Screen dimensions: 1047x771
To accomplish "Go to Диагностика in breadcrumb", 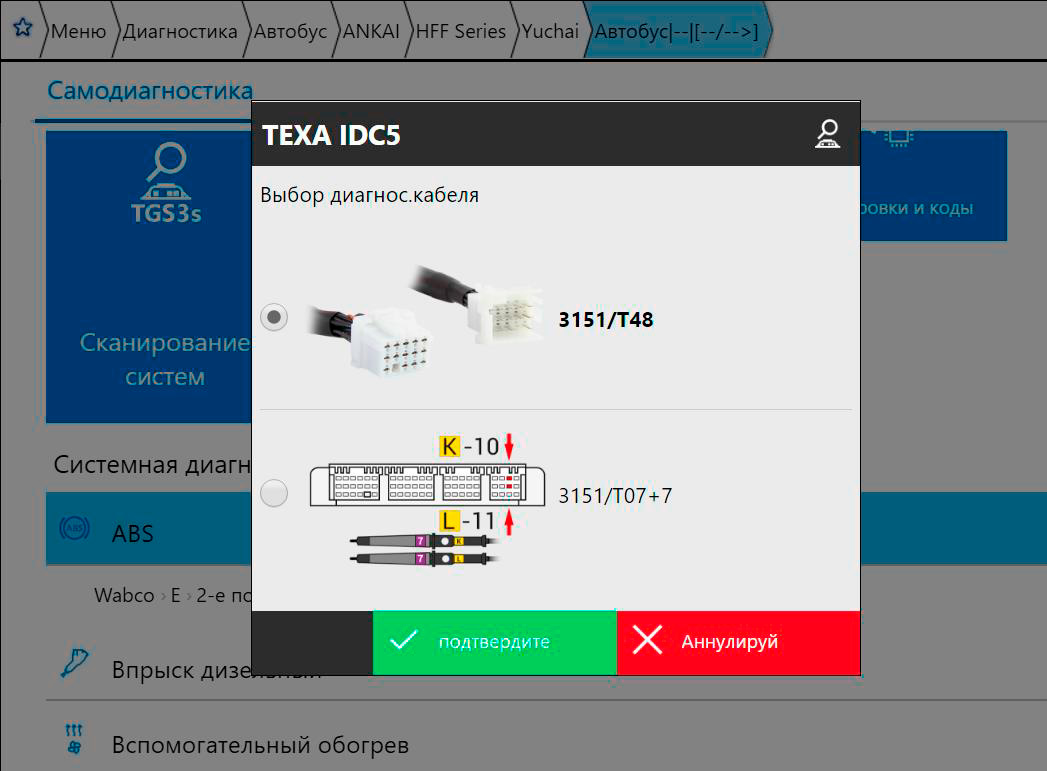I will 180,31.
